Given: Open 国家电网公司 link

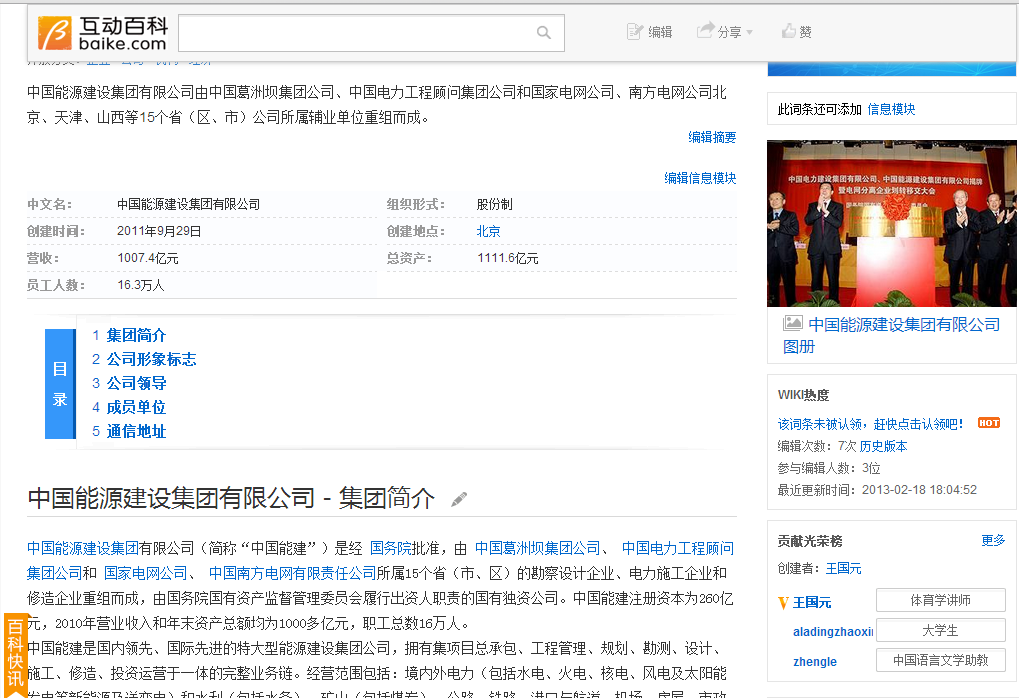Looking at the screenshot, I should 146,573.
